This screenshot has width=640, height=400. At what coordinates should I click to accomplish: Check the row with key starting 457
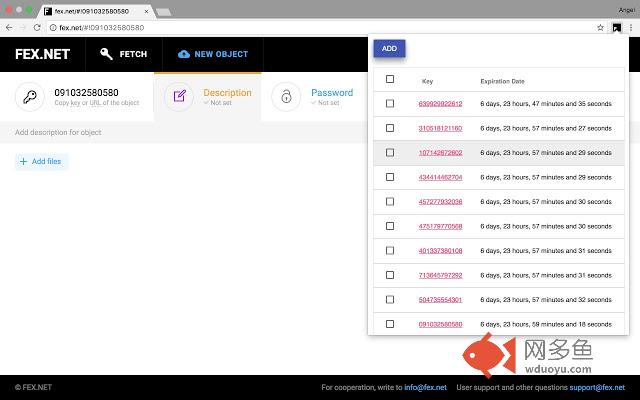coord(390,201)
